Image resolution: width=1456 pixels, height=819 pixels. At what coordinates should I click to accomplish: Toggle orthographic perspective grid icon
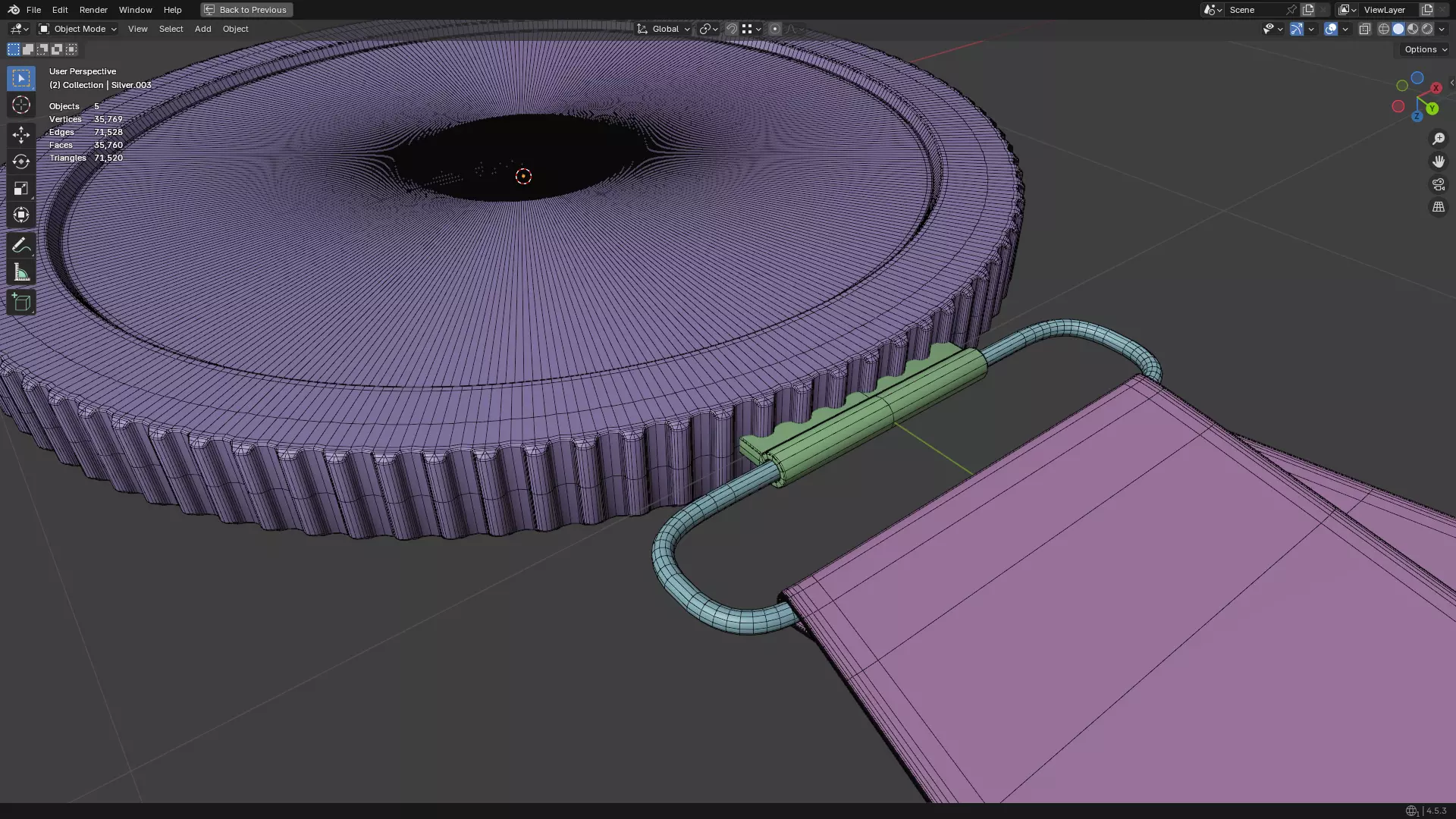coord(1438,207)
